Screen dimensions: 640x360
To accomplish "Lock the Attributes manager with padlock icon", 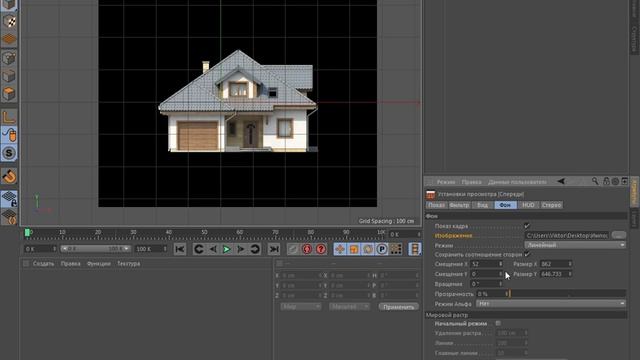I will click(x=606, y=181).
